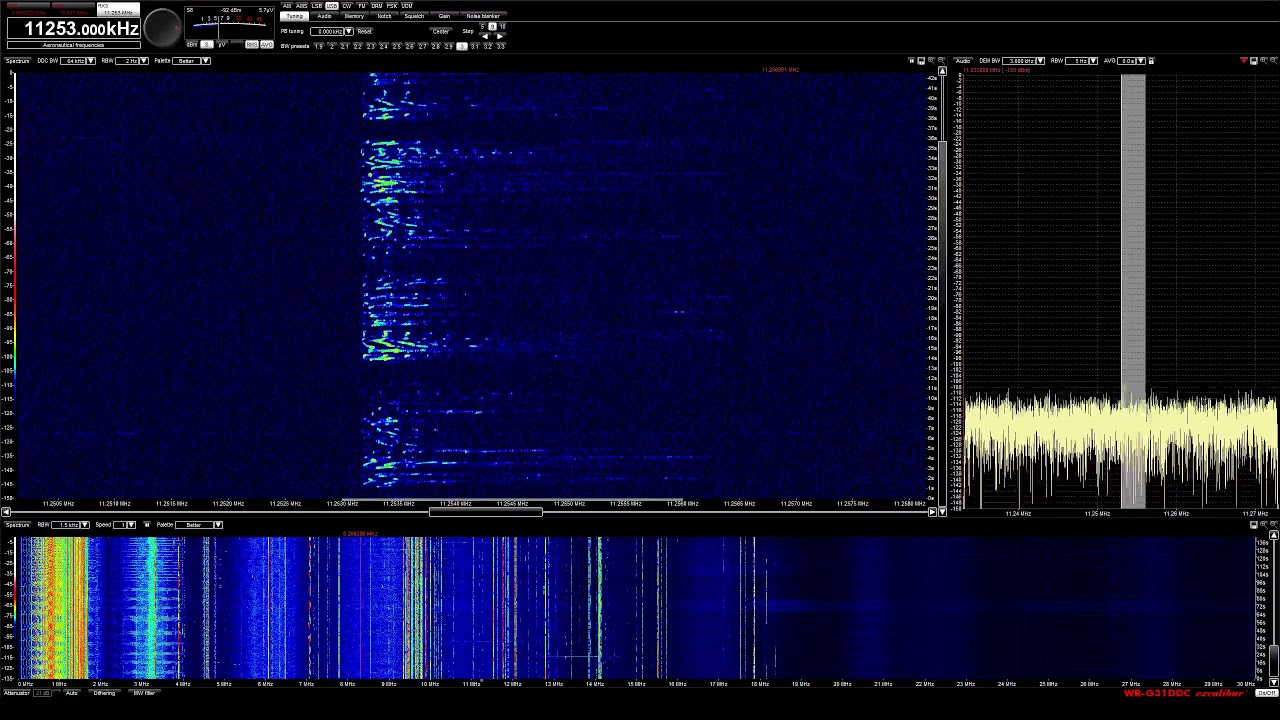Open the Gain tab
This screenshot has height=720, width=1280.
point(444,16)
